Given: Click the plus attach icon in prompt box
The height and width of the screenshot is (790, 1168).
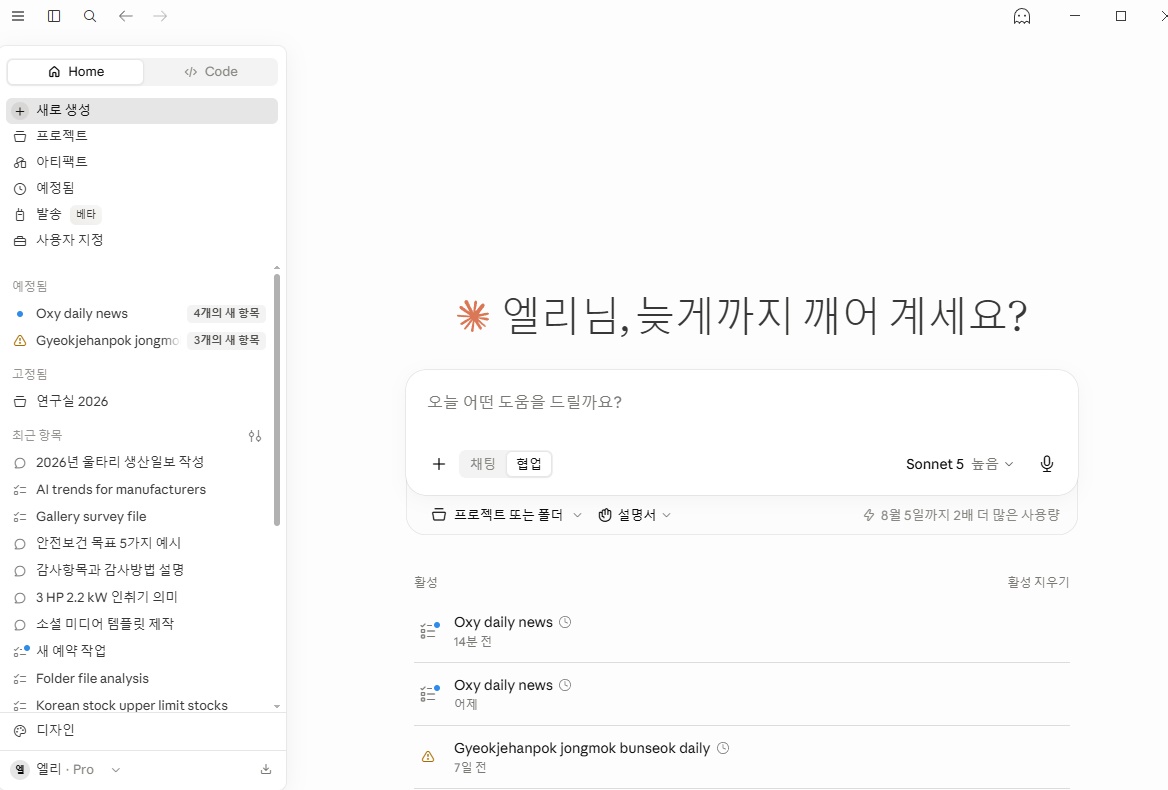Looking at the screenshot, I should [439, 464].
